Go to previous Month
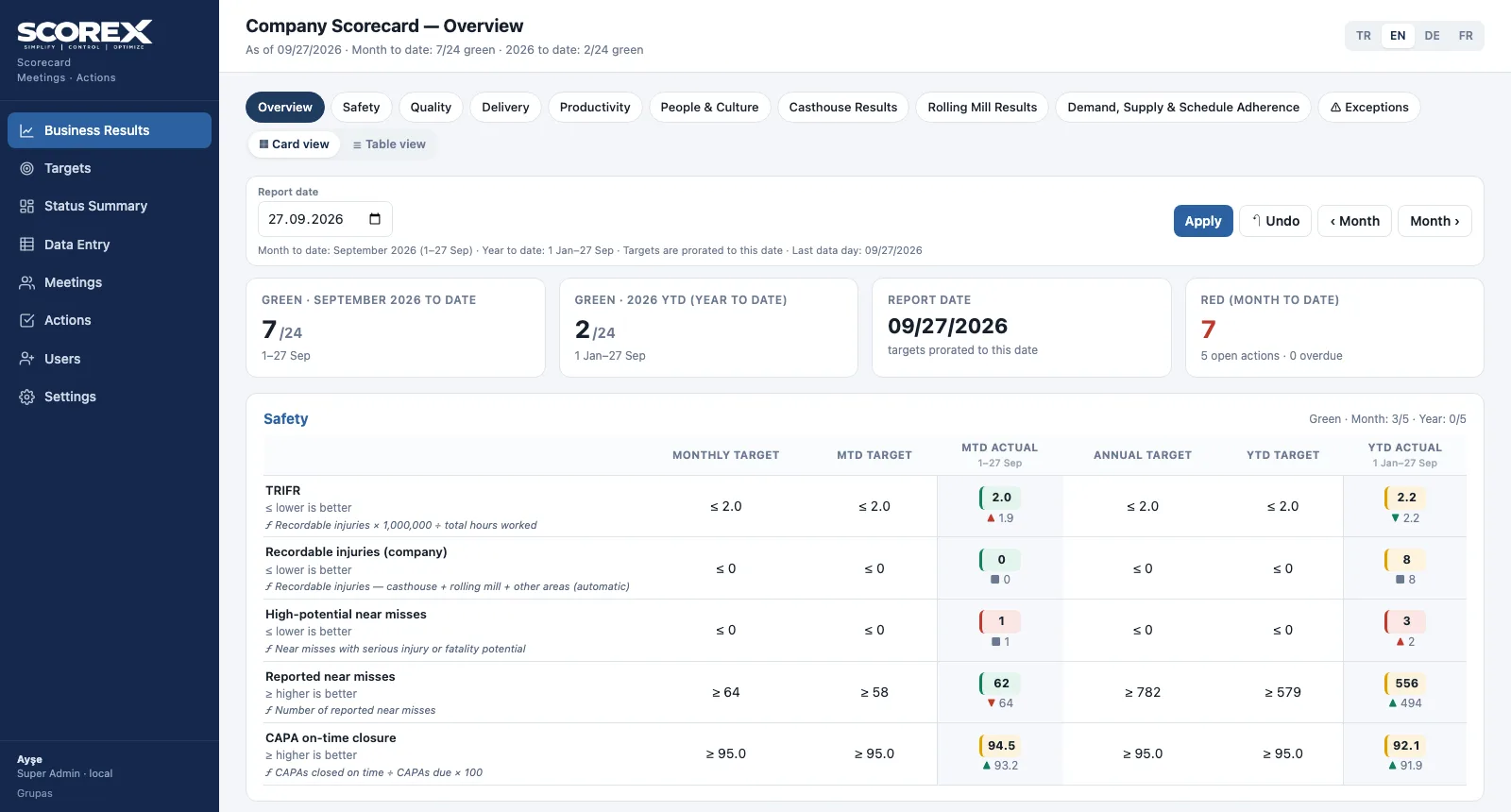 click(1354, 221)
